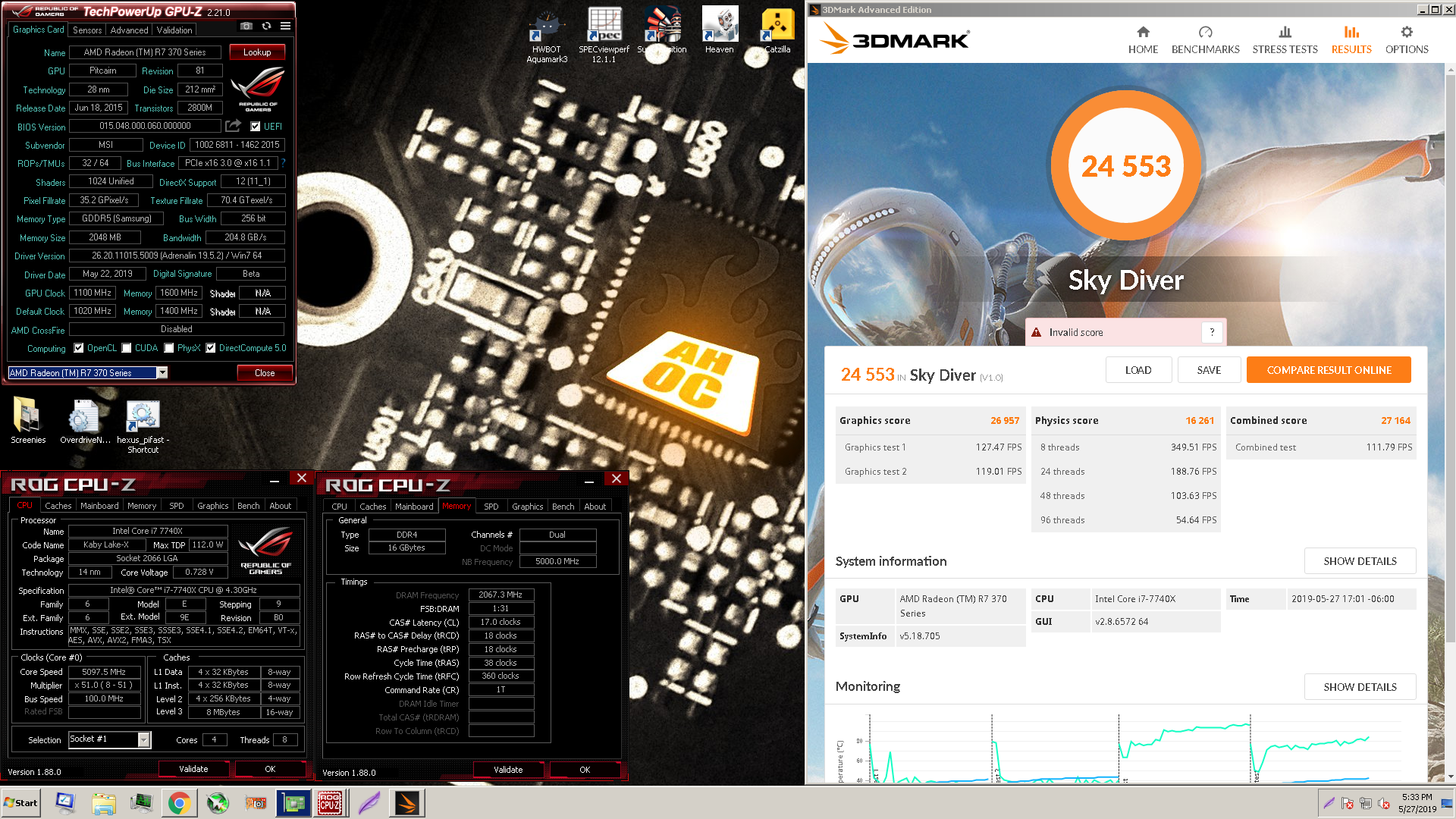Image resolution: width=1456 pixels, height=819 pixels.
Task: Click the Action Center flag tray icon
Action: 1348,803
